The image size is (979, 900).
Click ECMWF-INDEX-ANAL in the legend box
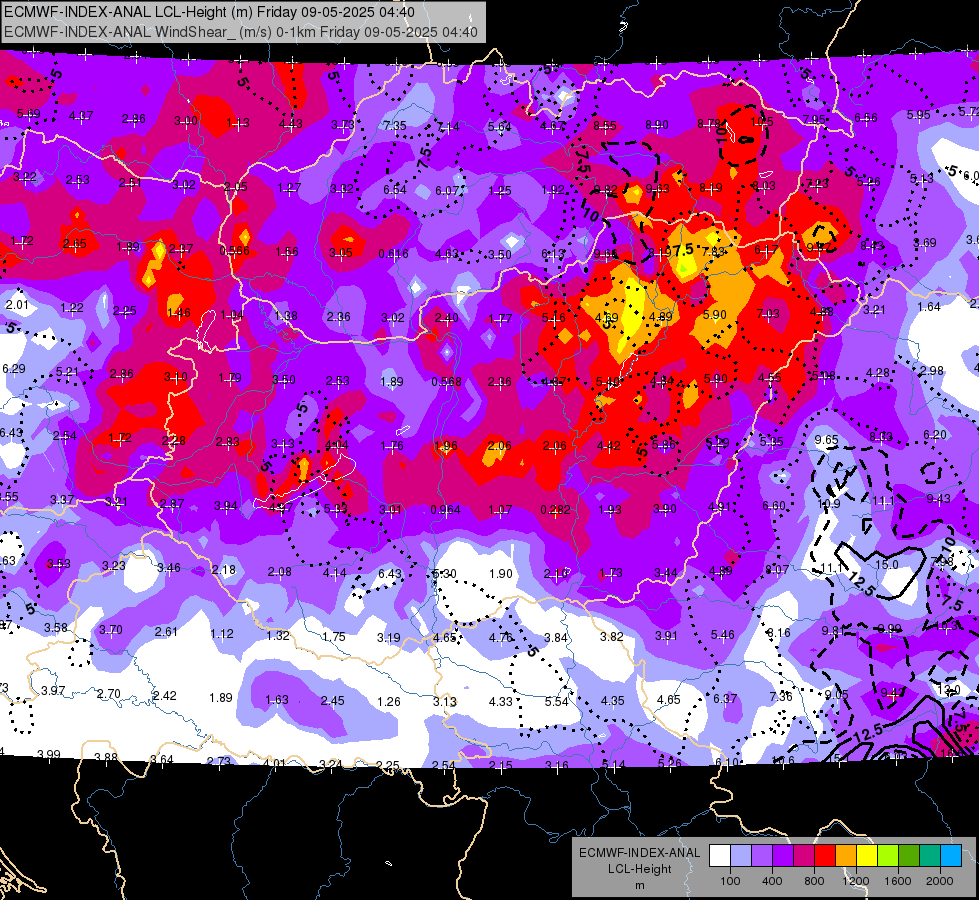click(640, 853)
